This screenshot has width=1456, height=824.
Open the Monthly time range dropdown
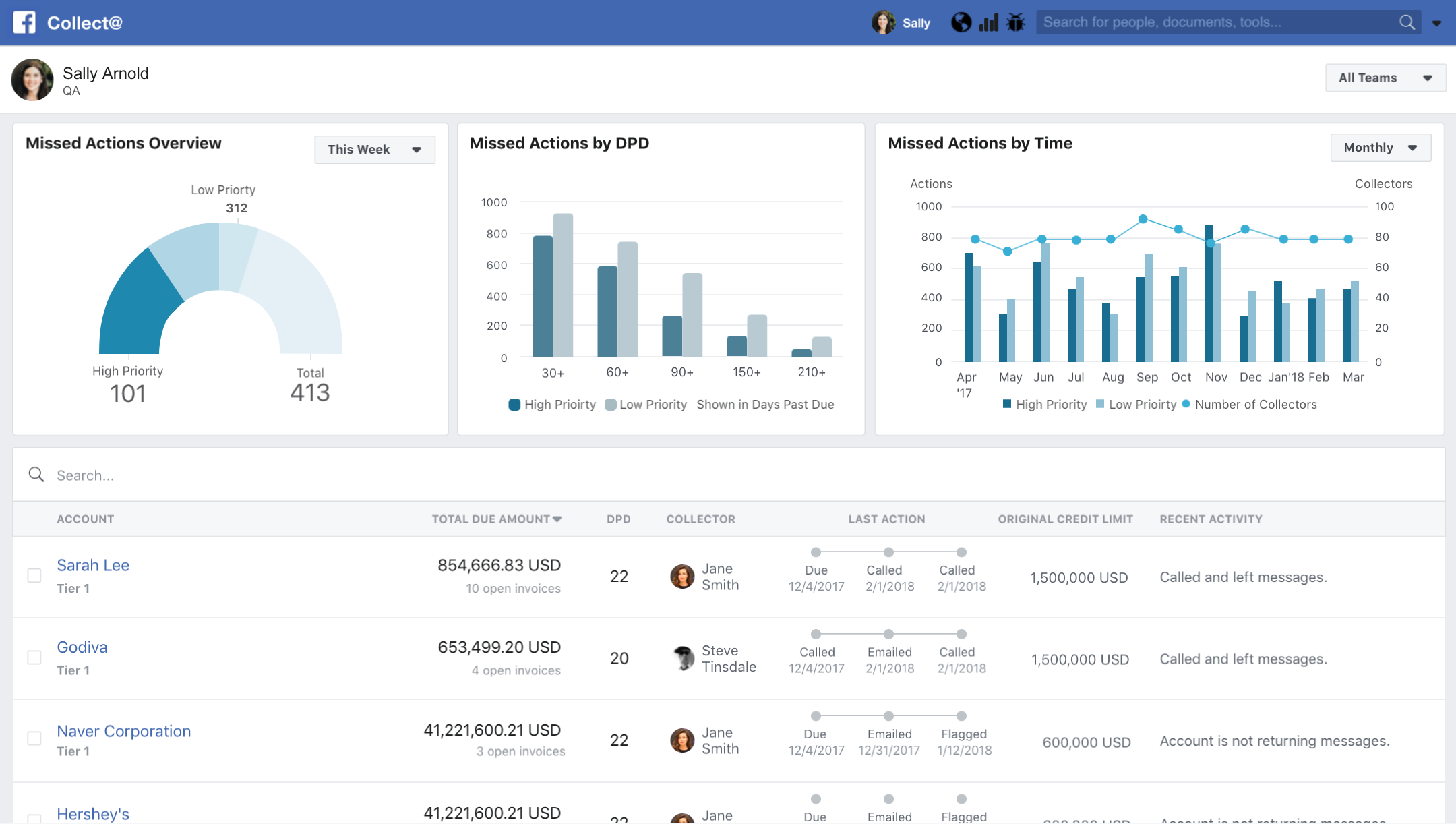1380,147
